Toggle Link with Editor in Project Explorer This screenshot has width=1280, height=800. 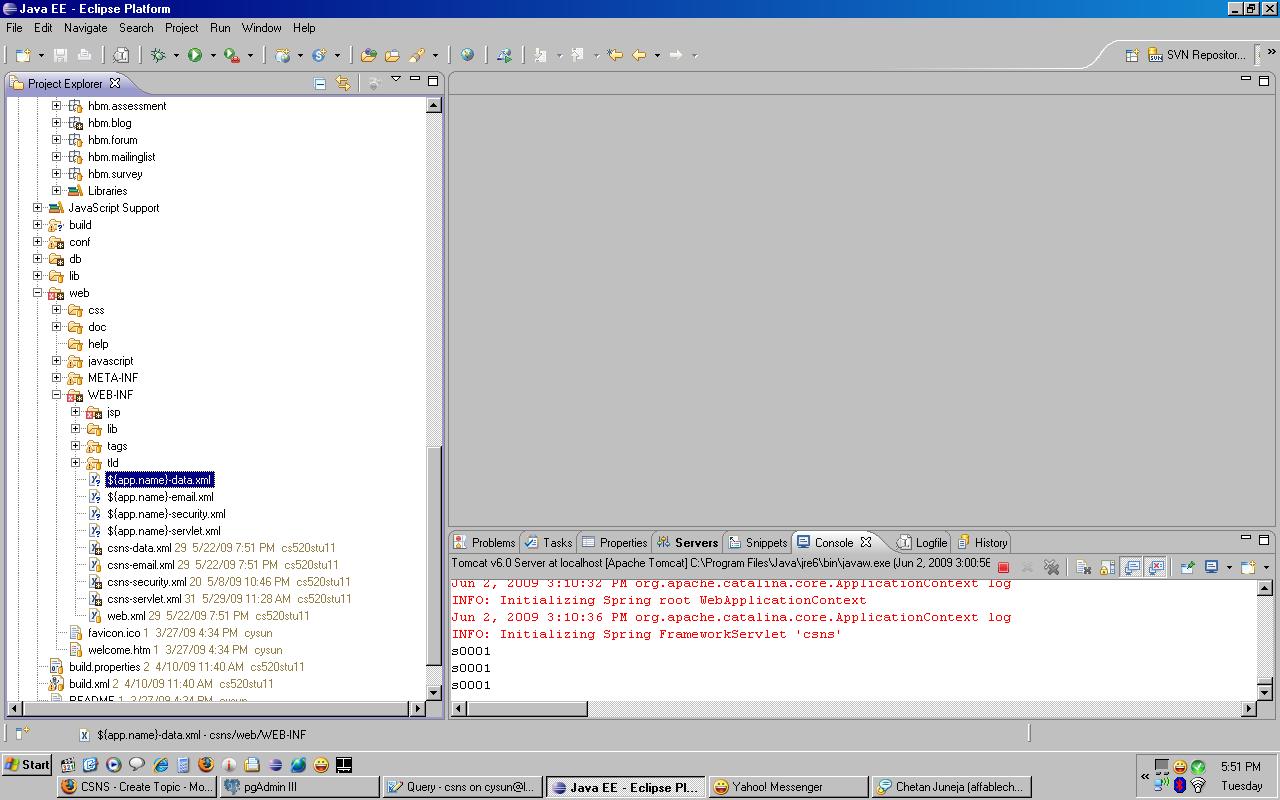[x=343, y=84]
